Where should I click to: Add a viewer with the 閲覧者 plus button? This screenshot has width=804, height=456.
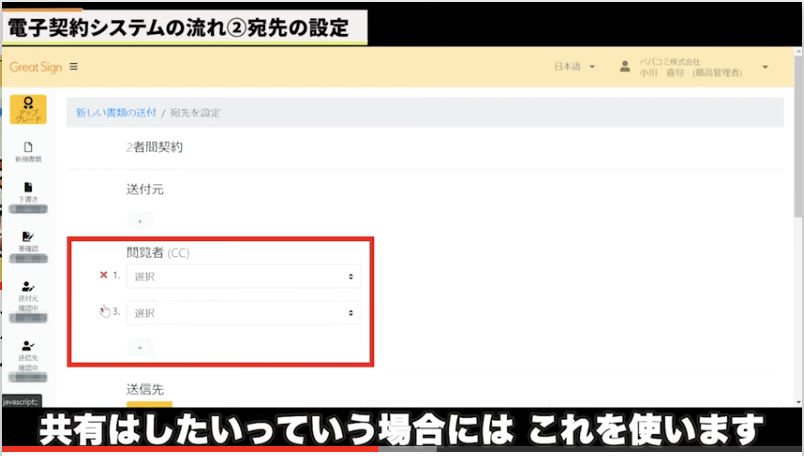140,346
